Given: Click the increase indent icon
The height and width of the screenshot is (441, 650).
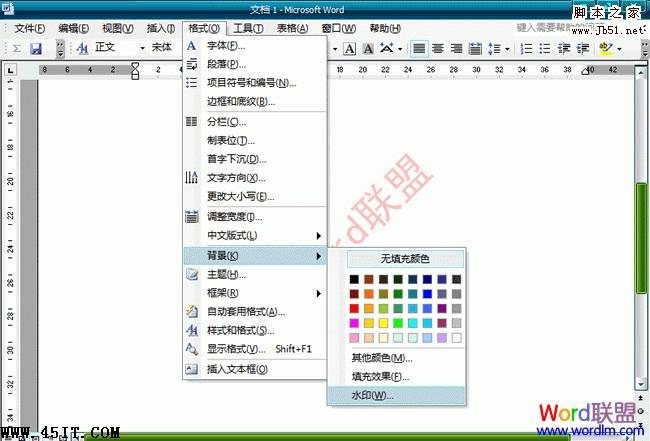Looking at the screenshot, I should [583, 48].
